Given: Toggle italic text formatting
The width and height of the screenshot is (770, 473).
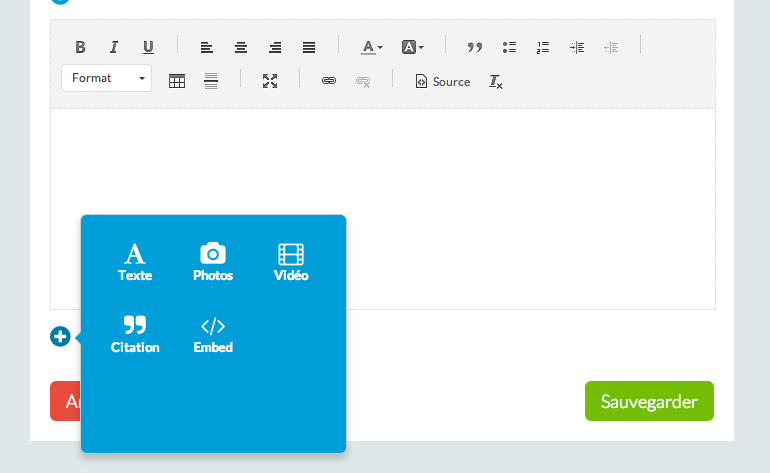Looking at the screenshot, I should [x=114, y=47].
